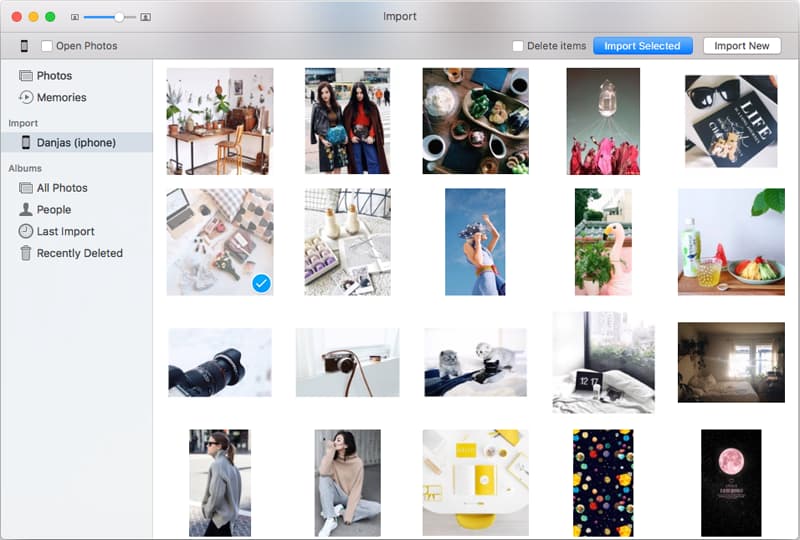Open the Last Import album
The height and width of the screenshot is (540, 800).
(65, 232)
